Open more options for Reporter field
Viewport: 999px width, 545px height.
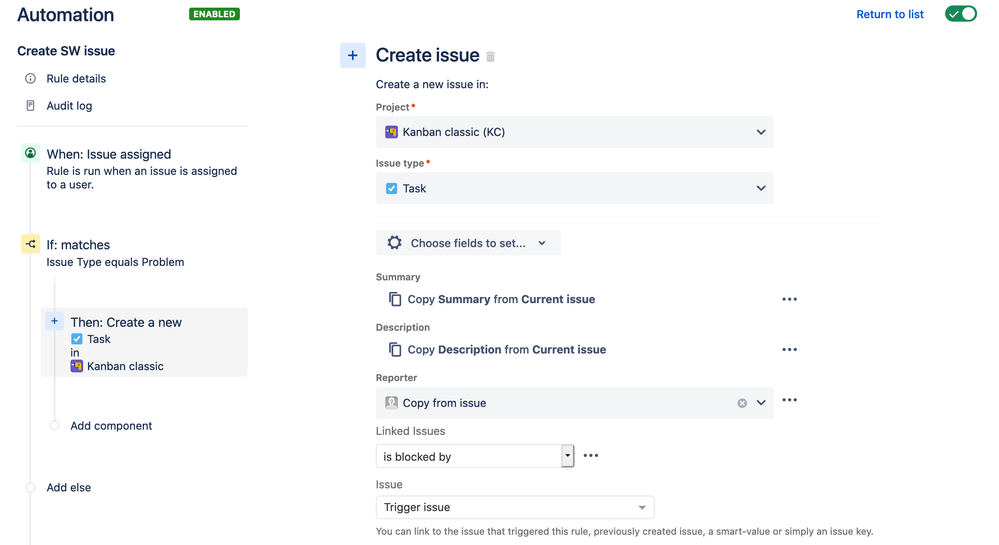(x=789, y=400)
